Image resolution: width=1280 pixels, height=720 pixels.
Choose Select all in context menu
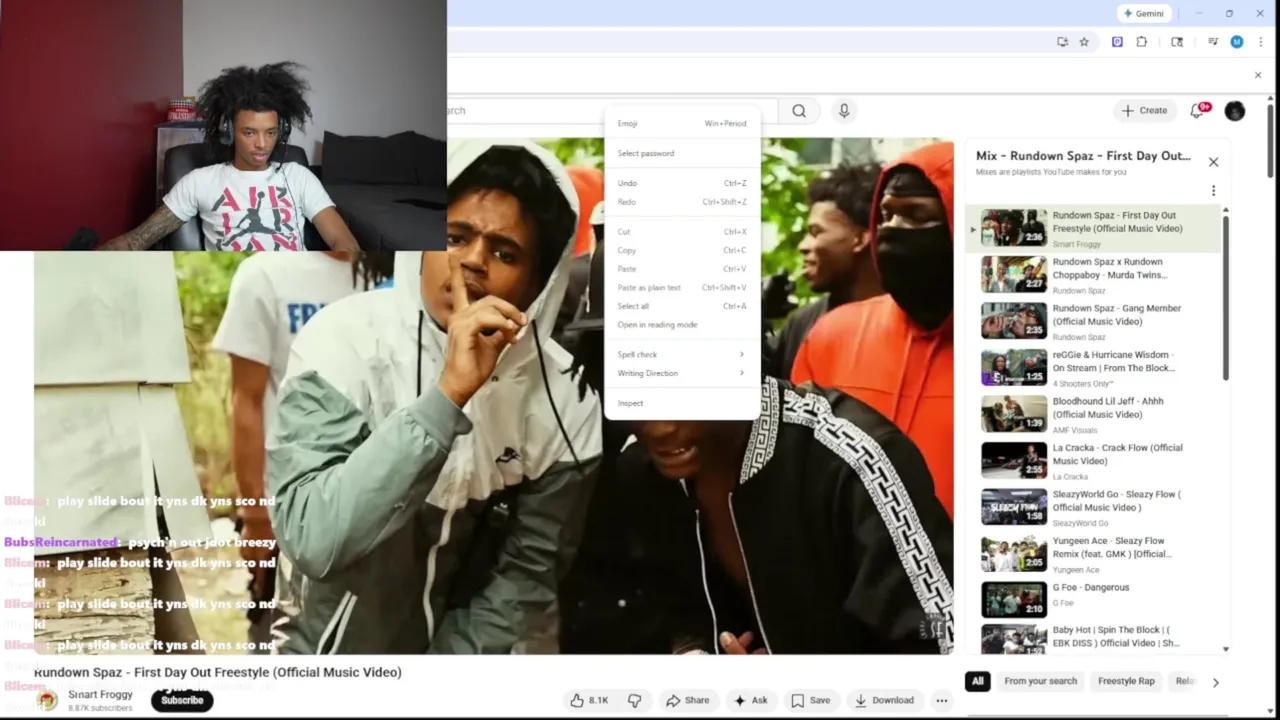pos(682,306)
